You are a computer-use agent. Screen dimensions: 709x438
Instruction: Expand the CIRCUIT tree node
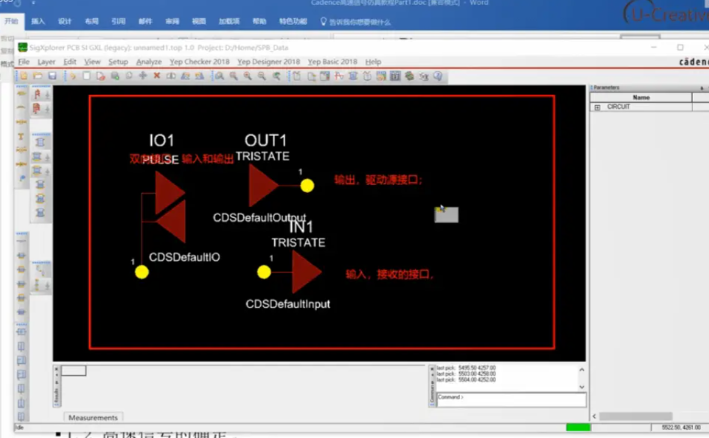tap(597, 107)
